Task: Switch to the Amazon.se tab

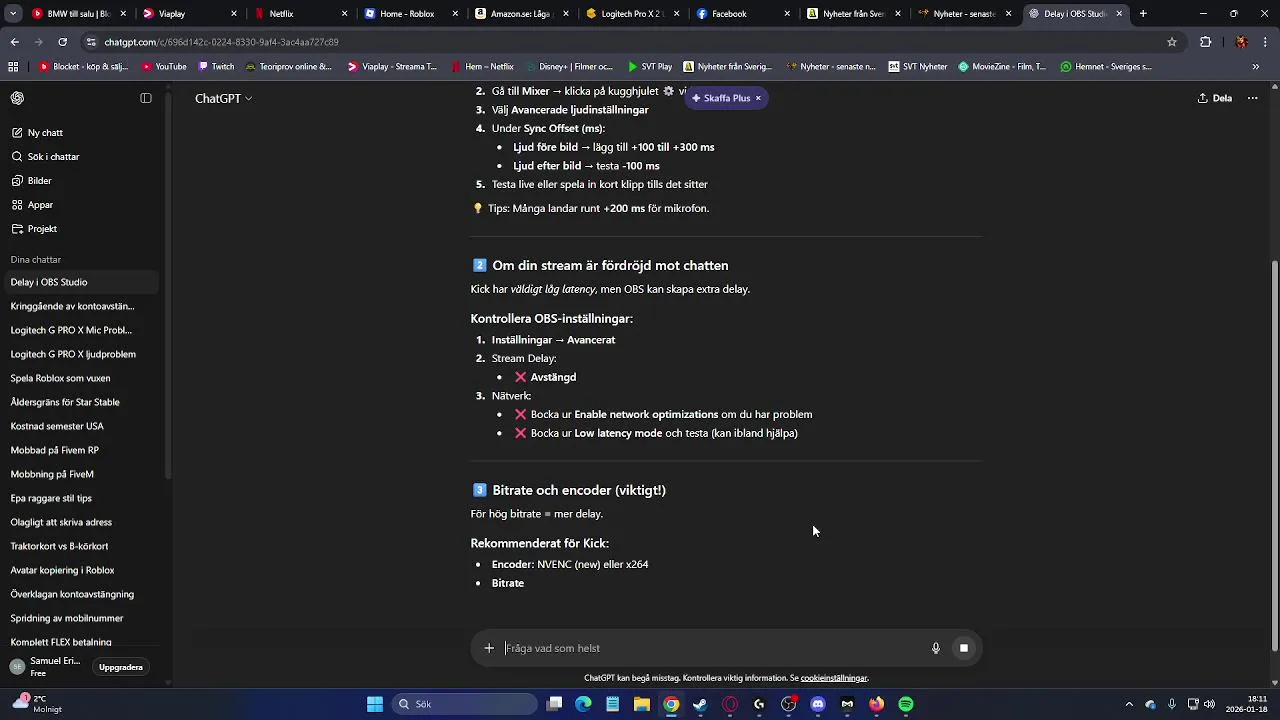Action: [522, 14]
